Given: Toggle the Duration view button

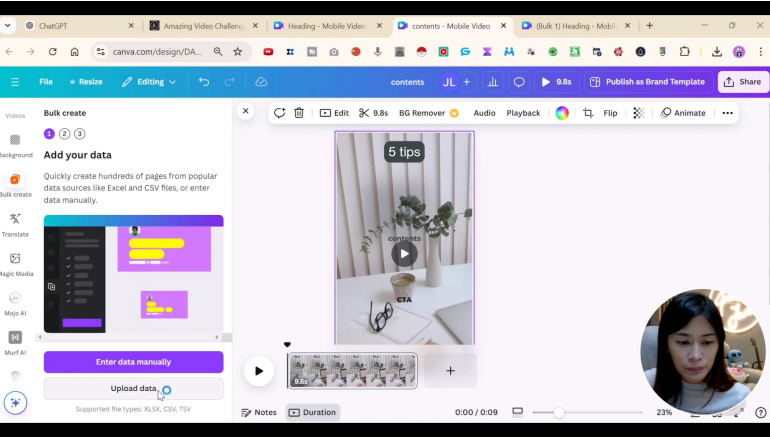Looking at the screenshot, I should point(313,412).
